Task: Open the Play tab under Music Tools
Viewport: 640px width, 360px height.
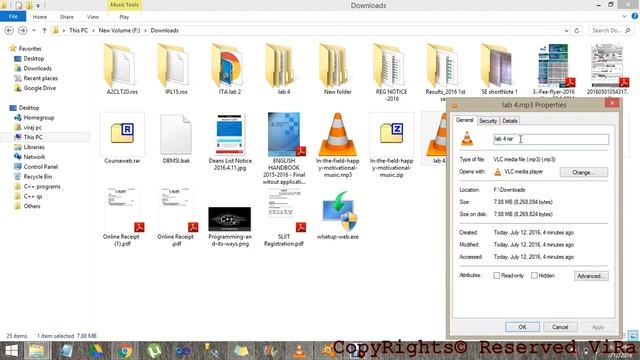Action: pyautogui.click(x=124, y=17)
